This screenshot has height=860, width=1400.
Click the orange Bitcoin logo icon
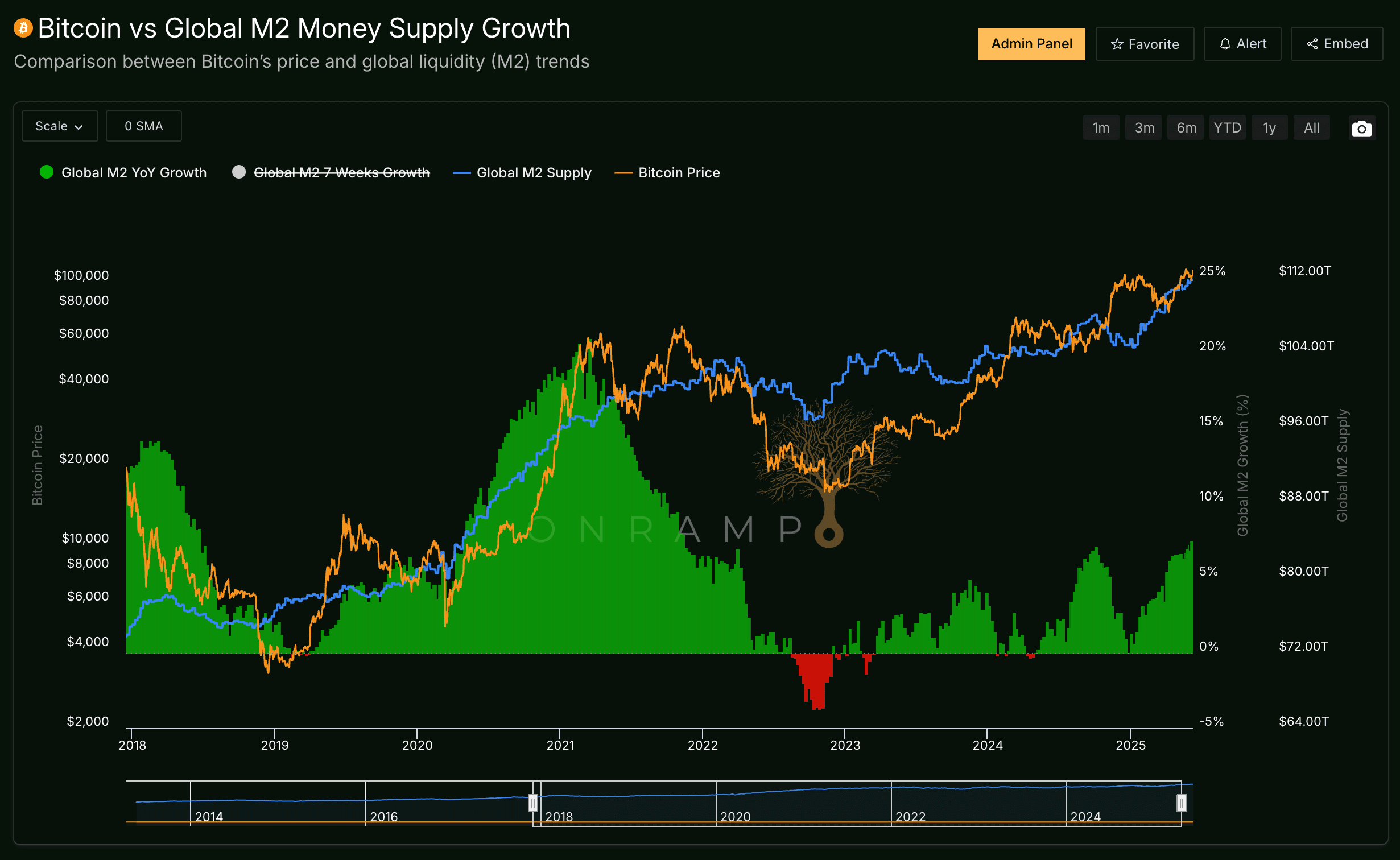(23, 28)
